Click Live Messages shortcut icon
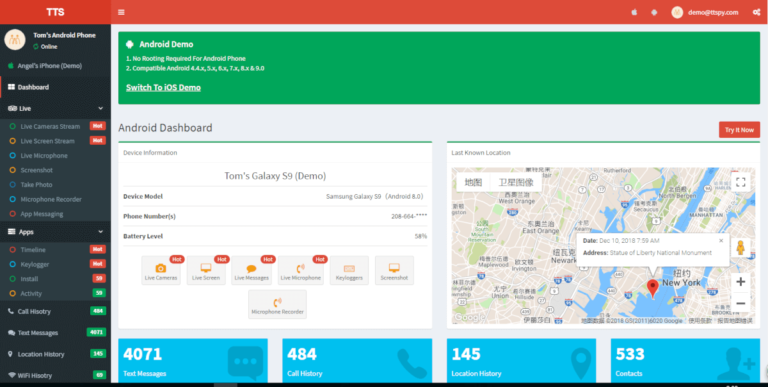Image resolution: width=768 pixels, height=387 pixels. 251,270
